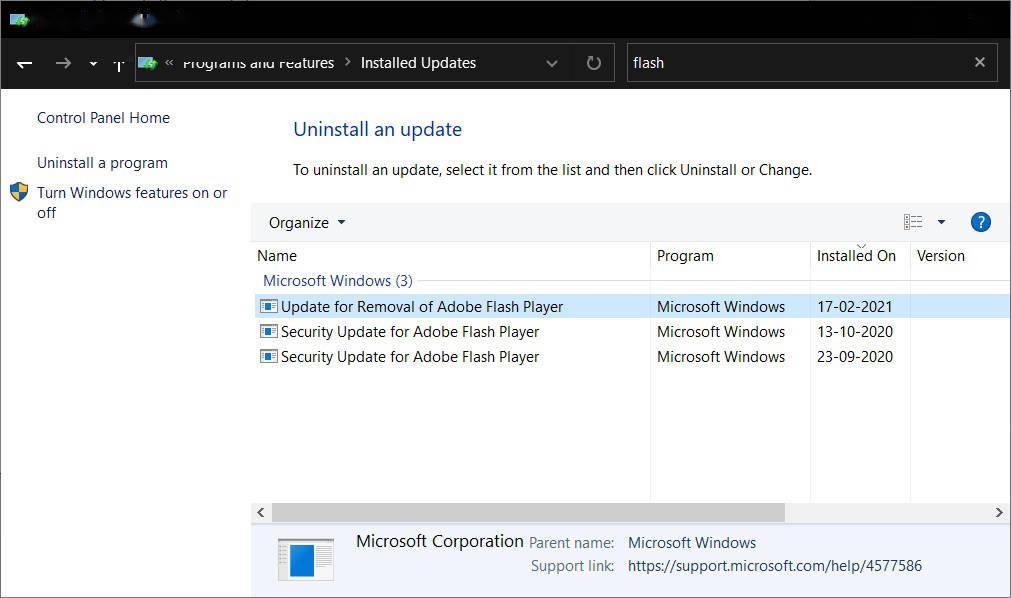Click Microsoft Windows program cell in first row

(x=721, y=306)
